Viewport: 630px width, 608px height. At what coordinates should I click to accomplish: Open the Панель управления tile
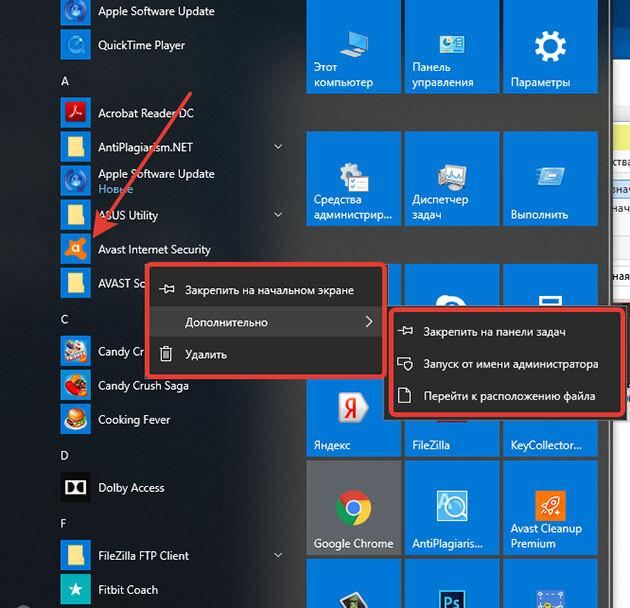(452, 47)
